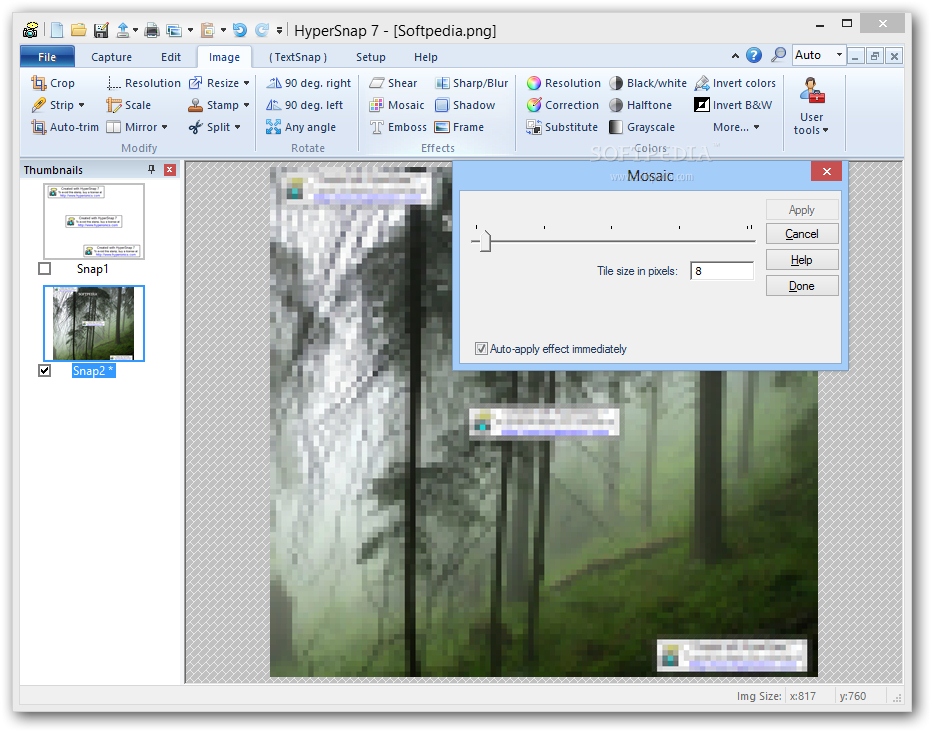Click the undo arrow icon
This screenshot has height=732, width=932.
point(240,30)
